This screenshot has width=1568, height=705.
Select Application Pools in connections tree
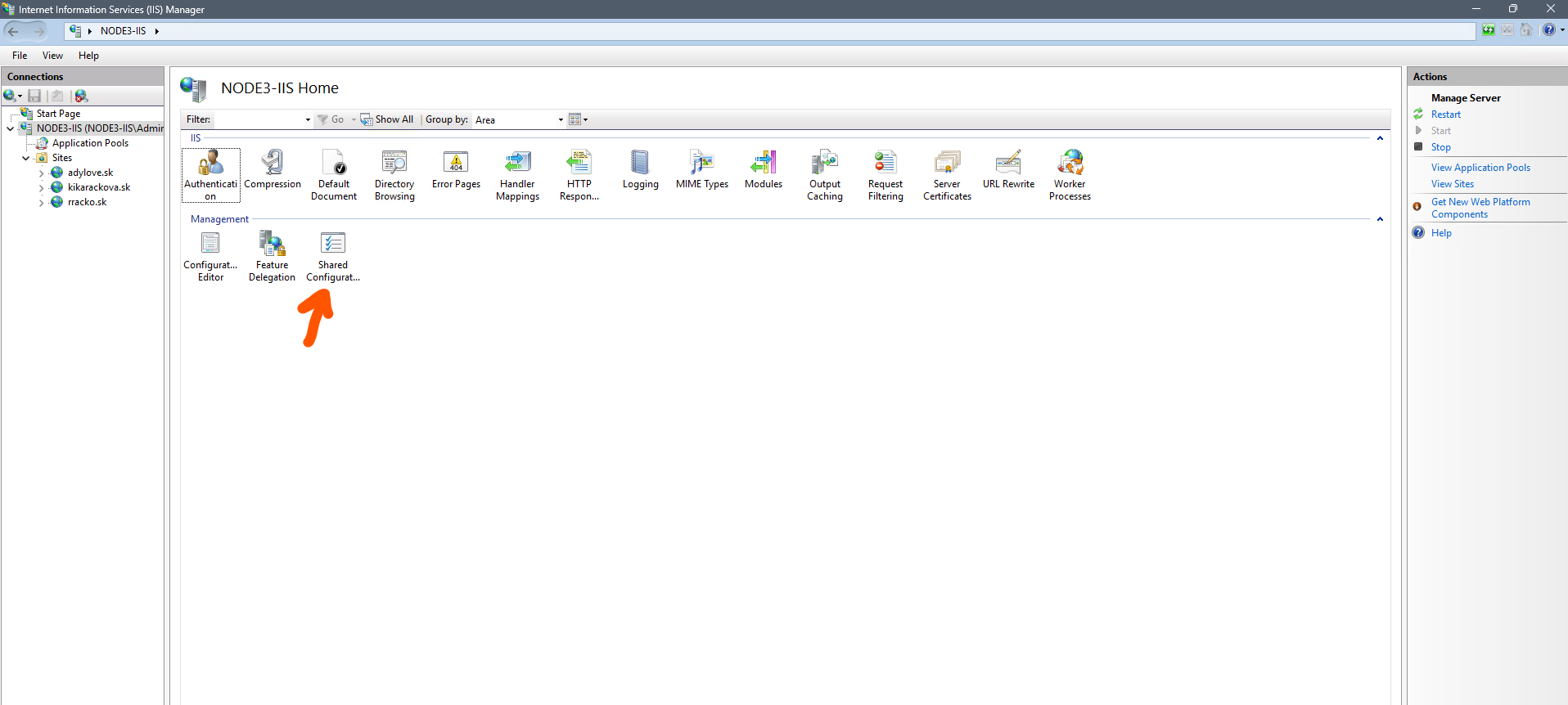(x=90, y=143)
